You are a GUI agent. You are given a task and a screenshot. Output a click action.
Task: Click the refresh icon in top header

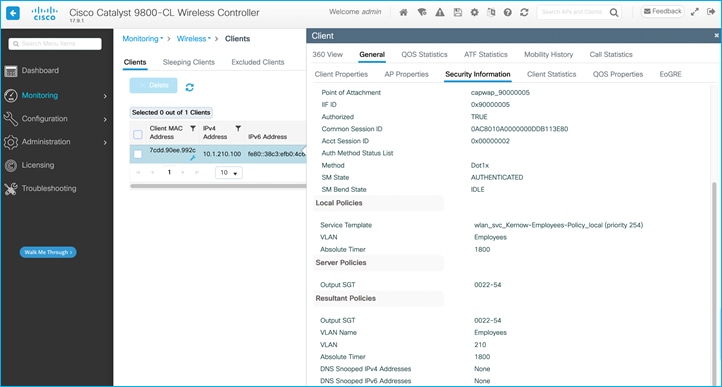[x=524, y=12]
